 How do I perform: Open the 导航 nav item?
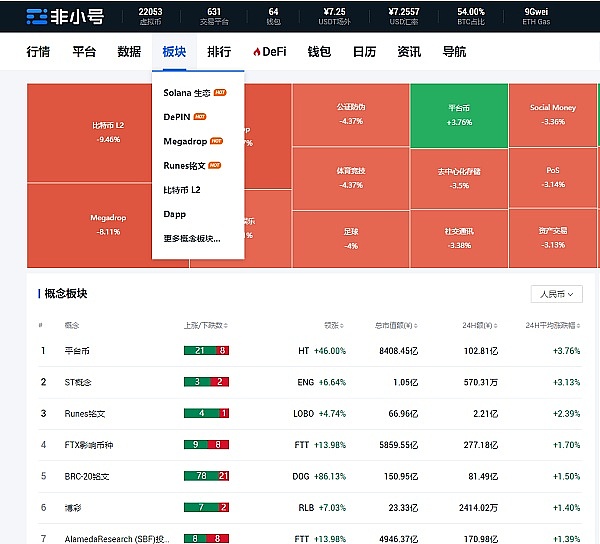(x=454, y=52)
